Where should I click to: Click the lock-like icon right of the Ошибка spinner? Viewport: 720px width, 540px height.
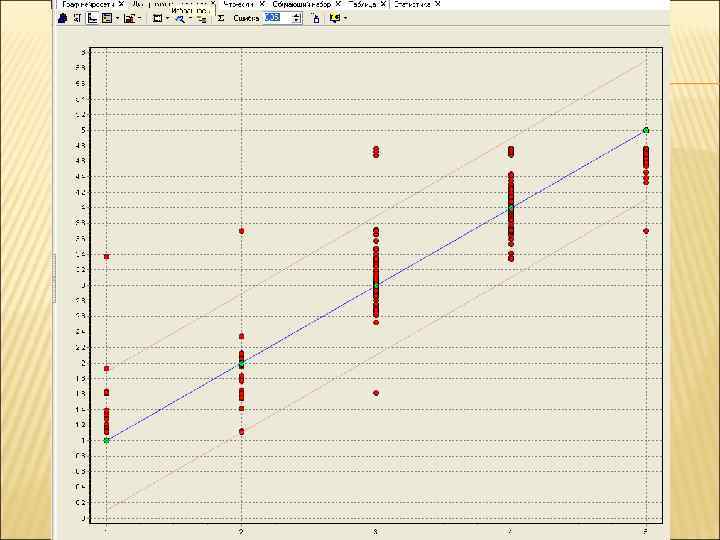[x=315, y=18]
